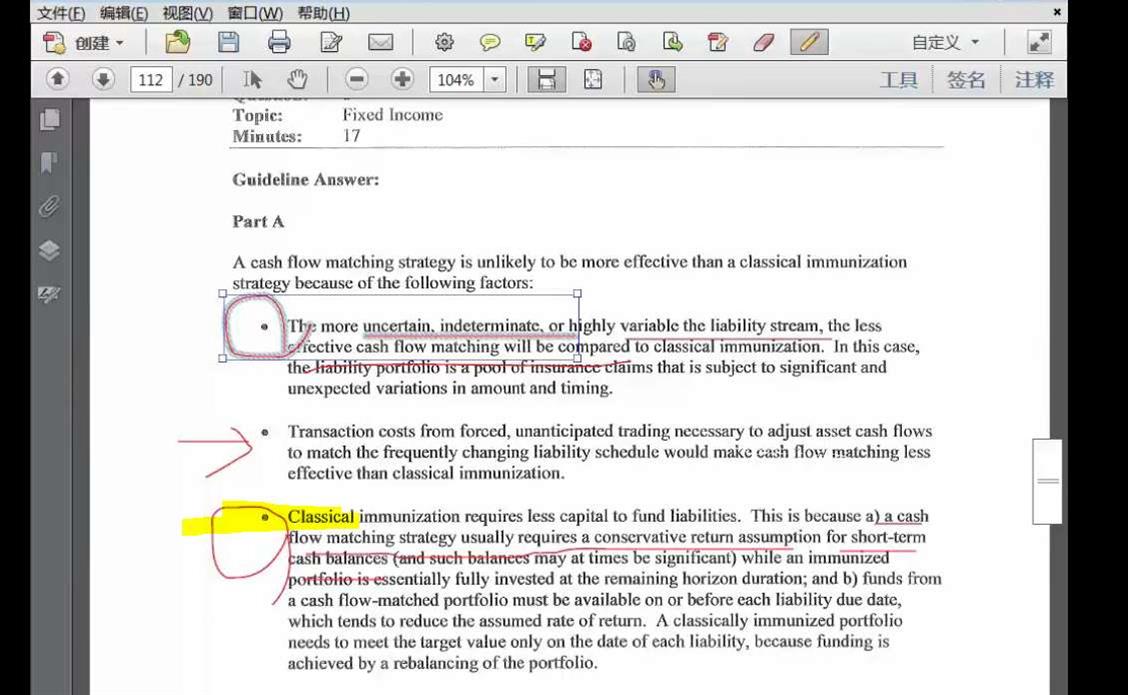Screen dimensions: 1128x695
Task: Show the attachments paperclip panel
Action: [x=49, y=207]
